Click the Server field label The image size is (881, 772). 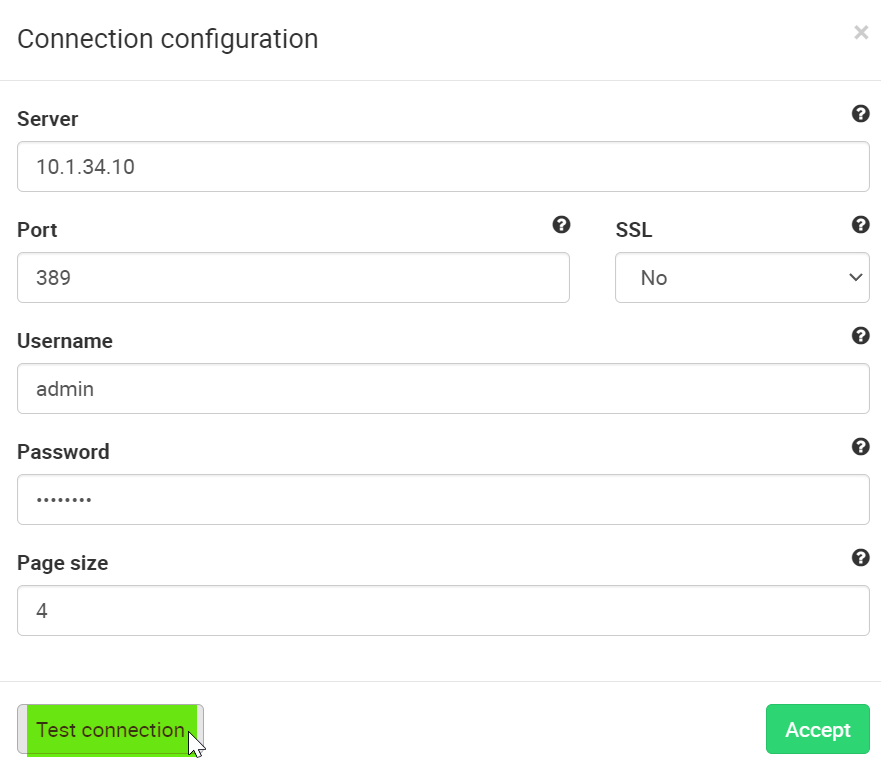click(x=47, y=119)
